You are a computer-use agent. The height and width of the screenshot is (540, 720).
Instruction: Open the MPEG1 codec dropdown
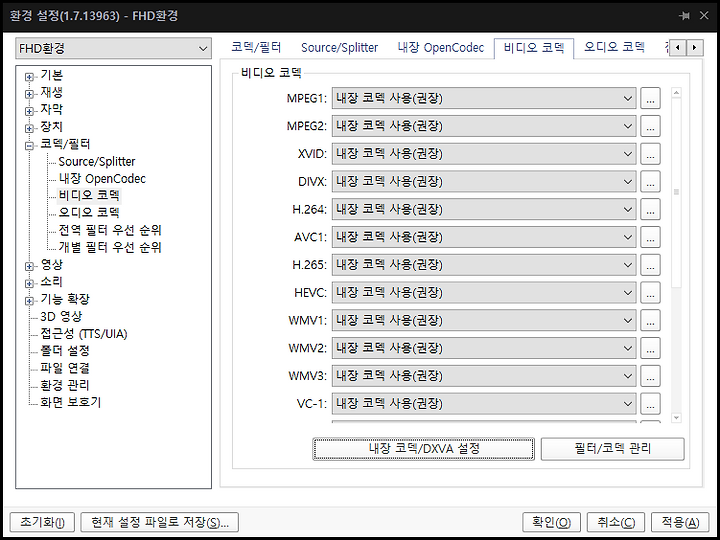484,98
